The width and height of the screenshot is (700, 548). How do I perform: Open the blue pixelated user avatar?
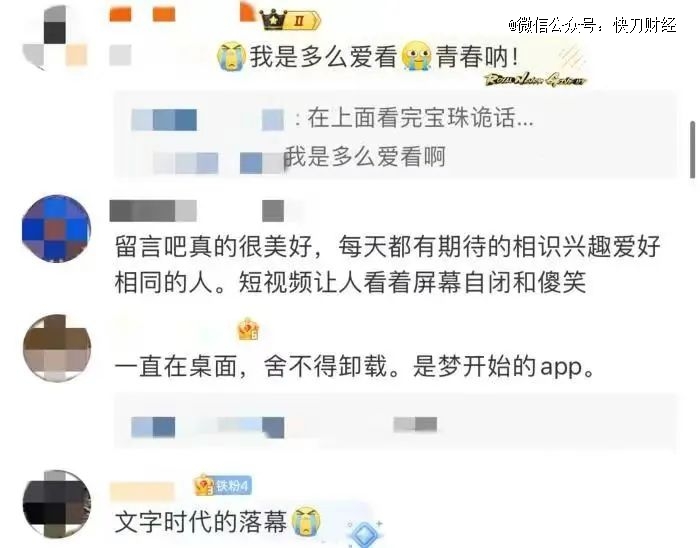[56, 228]
